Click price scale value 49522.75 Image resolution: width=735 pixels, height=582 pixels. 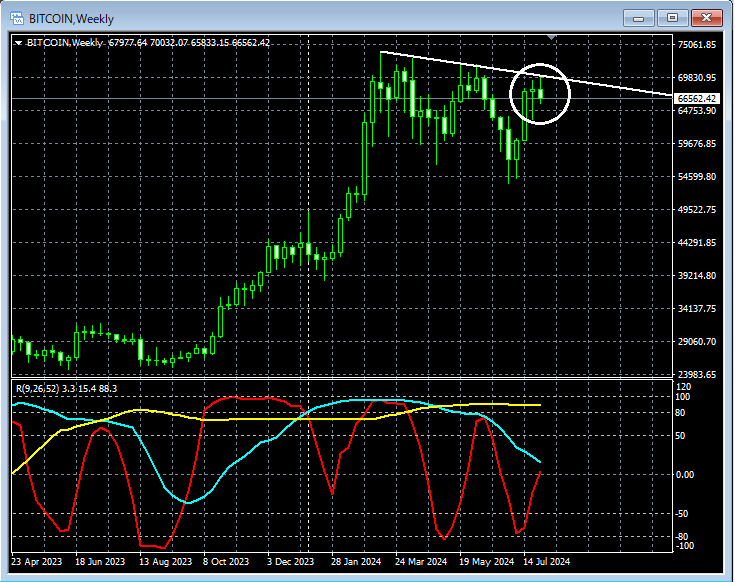point(697,209)
